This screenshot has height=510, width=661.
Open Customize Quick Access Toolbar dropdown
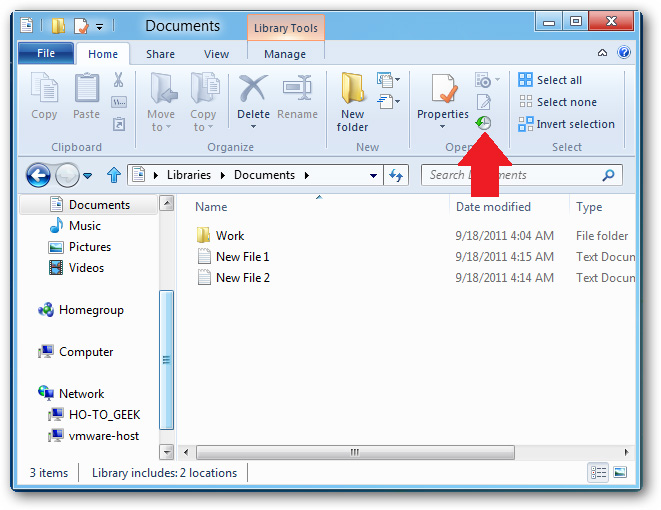tap(99, 27)
